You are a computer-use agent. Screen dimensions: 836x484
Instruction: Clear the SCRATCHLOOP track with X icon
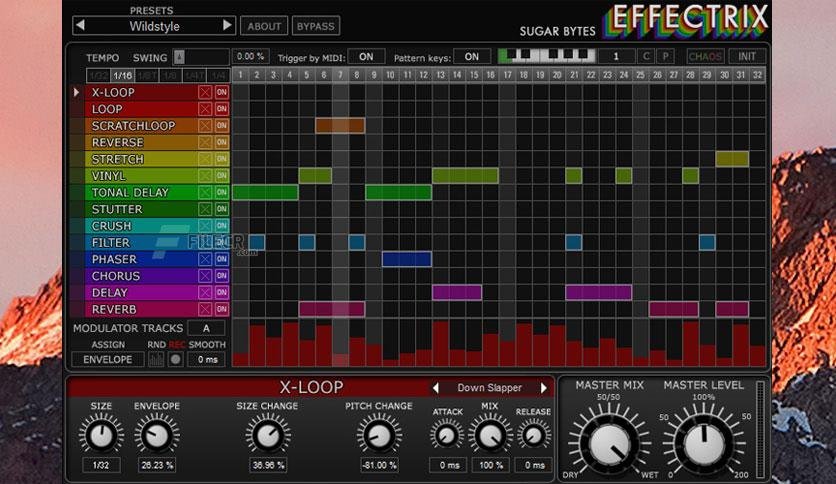205,126
